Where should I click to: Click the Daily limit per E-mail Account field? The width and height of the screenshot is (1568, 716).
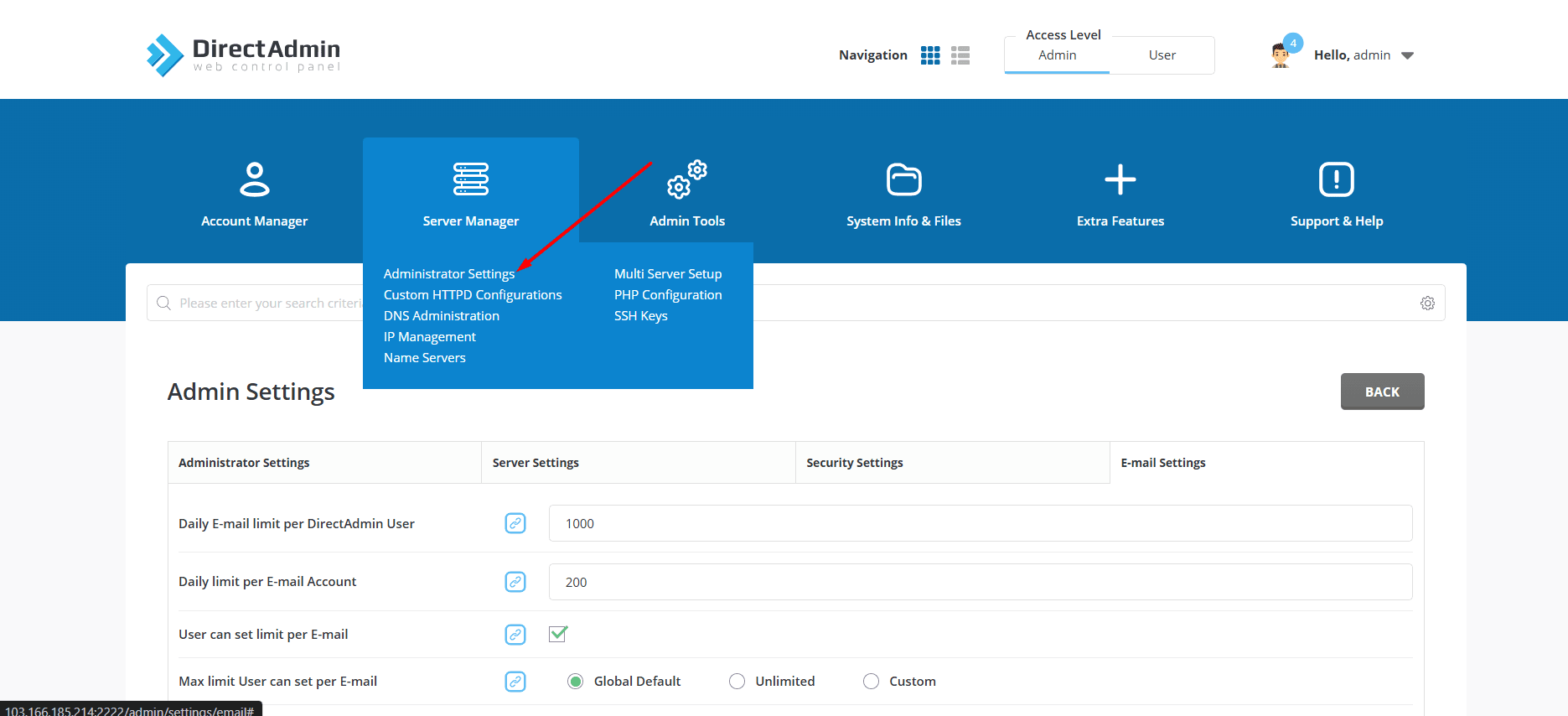[x=980, y=582]
